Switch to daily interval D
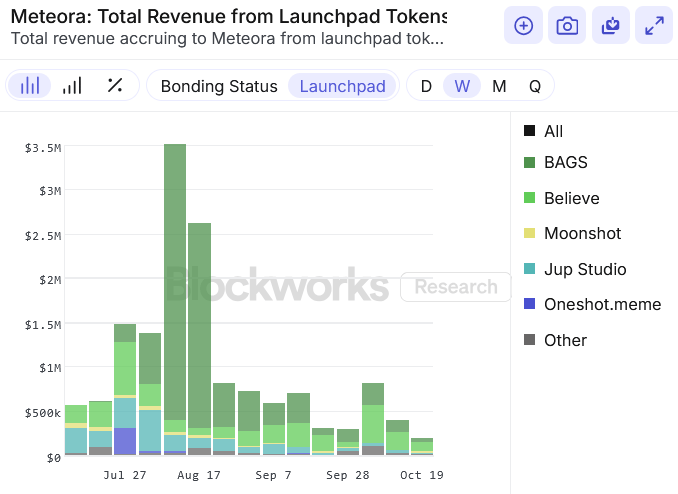678x494 pixels. pos(426,86)
